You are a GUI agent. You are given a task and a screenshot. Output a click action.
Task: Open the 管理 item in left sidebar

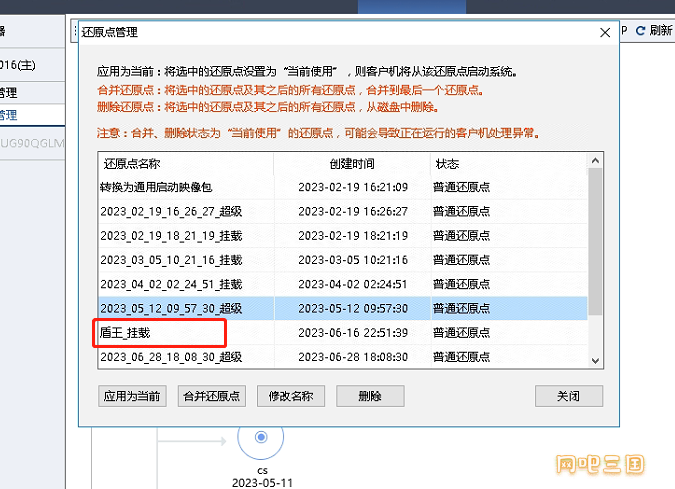[10, 115]
